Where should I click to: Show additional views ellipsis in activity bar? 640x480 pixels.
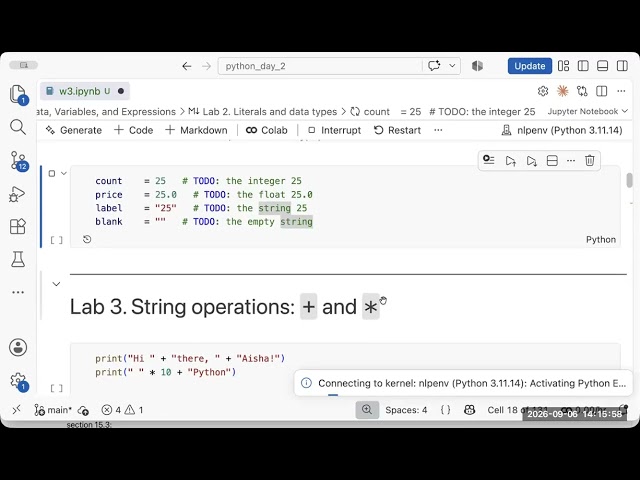pyautogui.click(x=18, y=292)
